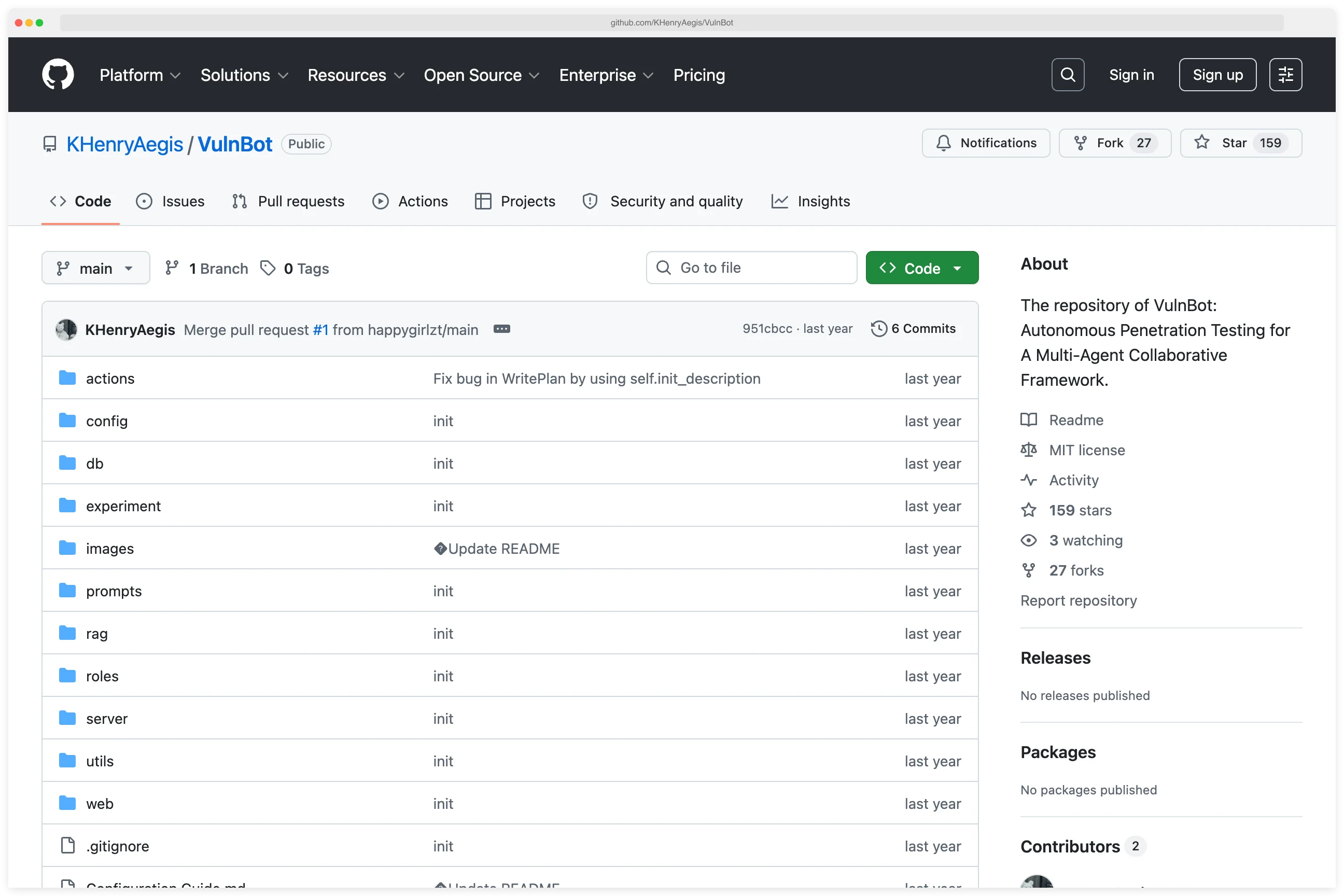Screen dimensions: 1344x896
Task: Expand the Open Source menu
Action: 482,75
